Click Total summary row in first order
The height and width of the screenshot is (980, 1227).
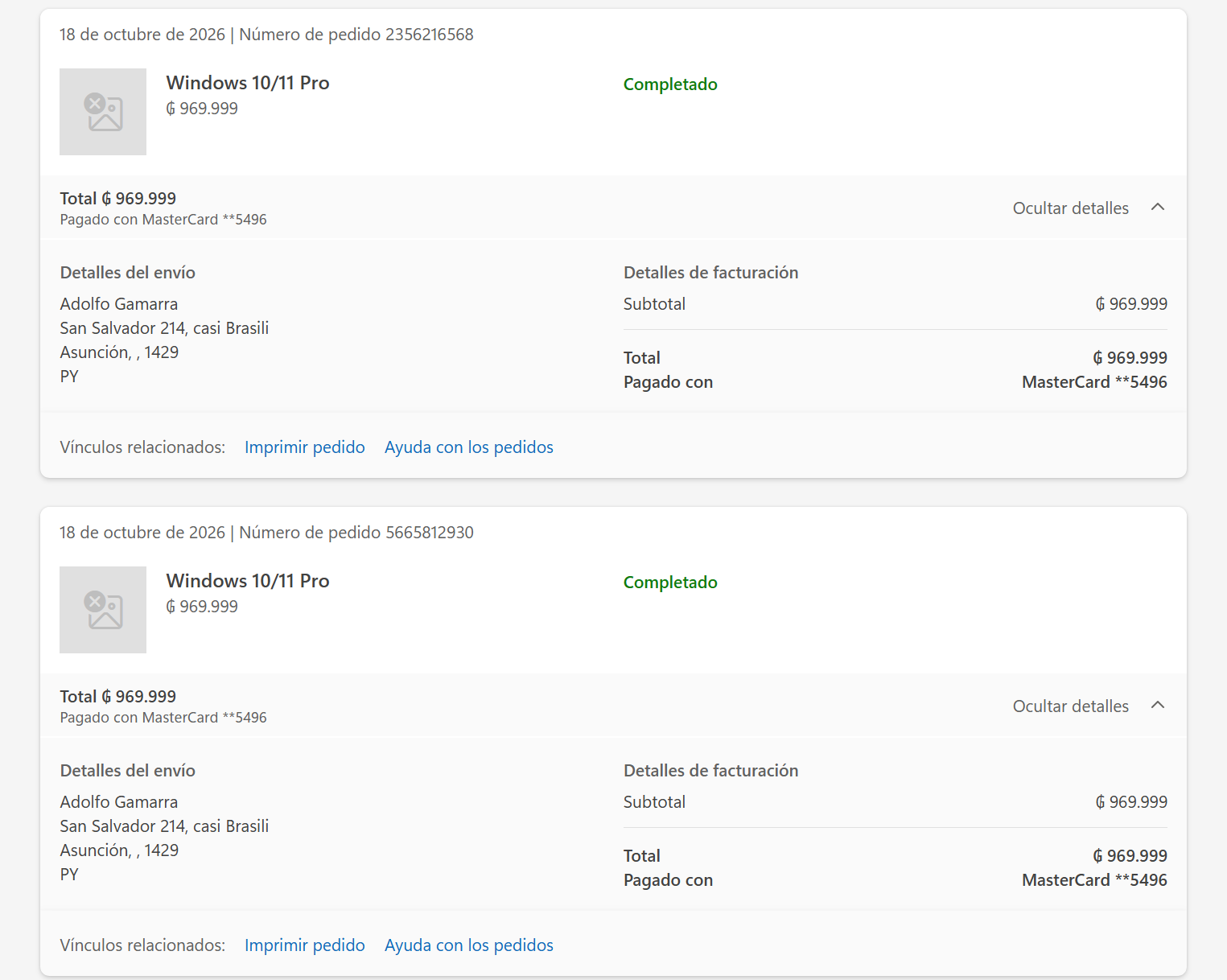point(613,208)
